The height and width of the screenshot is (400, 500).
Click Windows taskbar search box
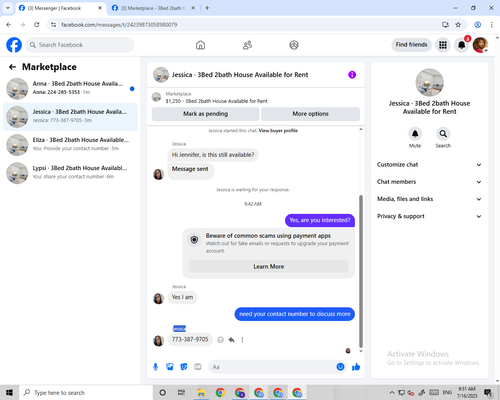86,393
